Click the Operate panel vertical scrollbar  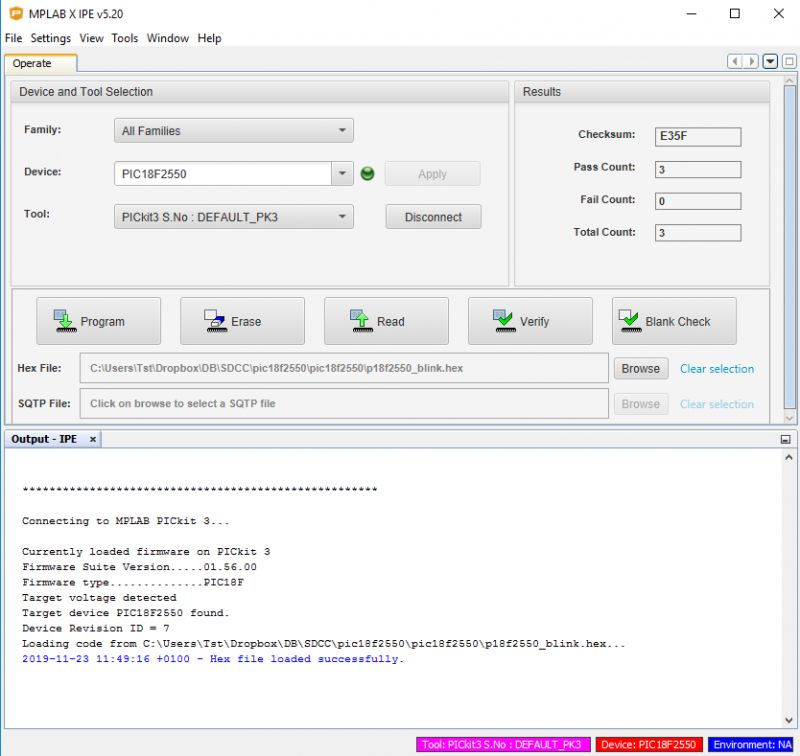click(790, 247)
